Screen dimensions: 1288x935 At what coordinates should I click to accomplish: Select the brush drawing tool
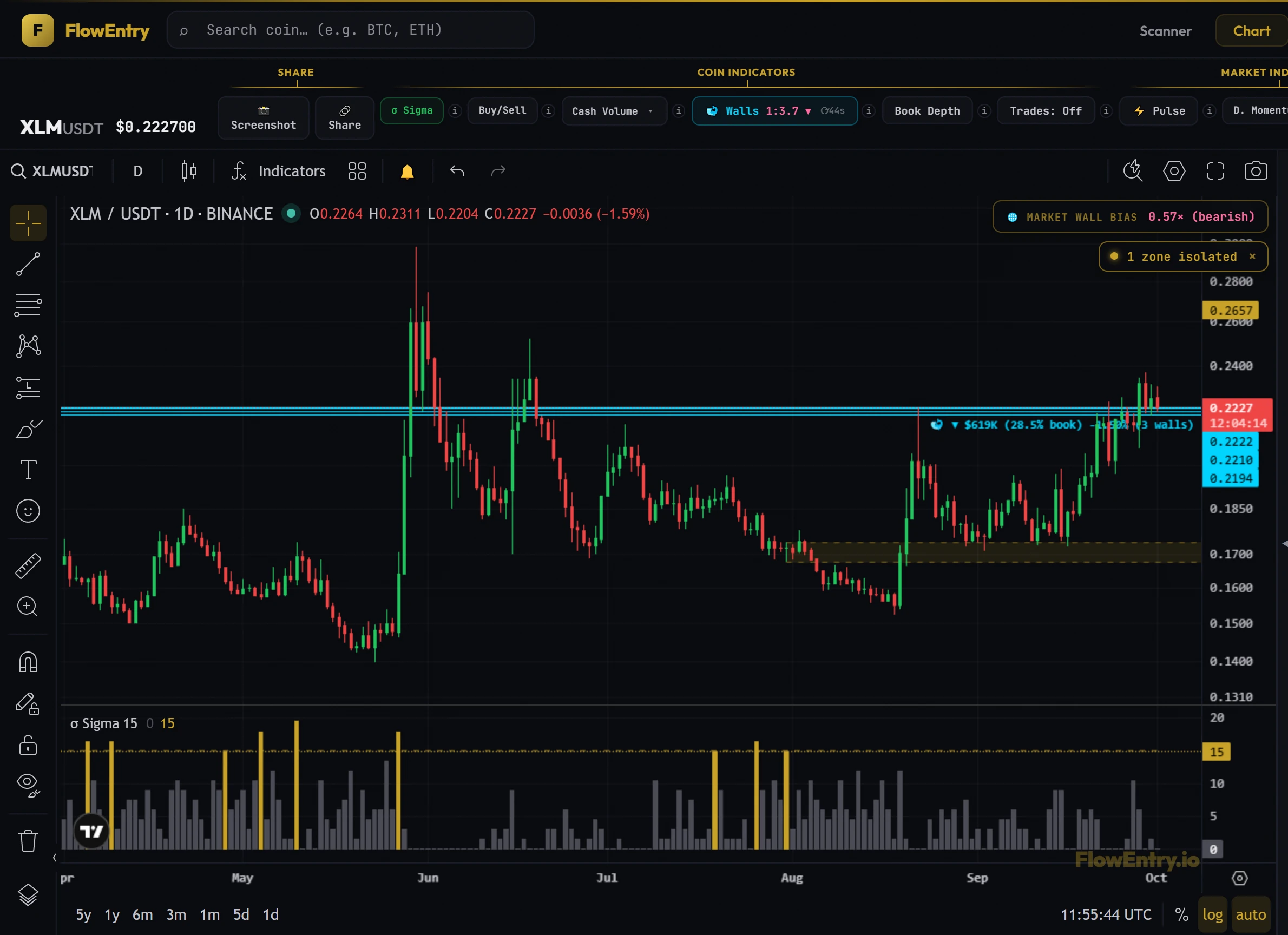pos(28,429)
